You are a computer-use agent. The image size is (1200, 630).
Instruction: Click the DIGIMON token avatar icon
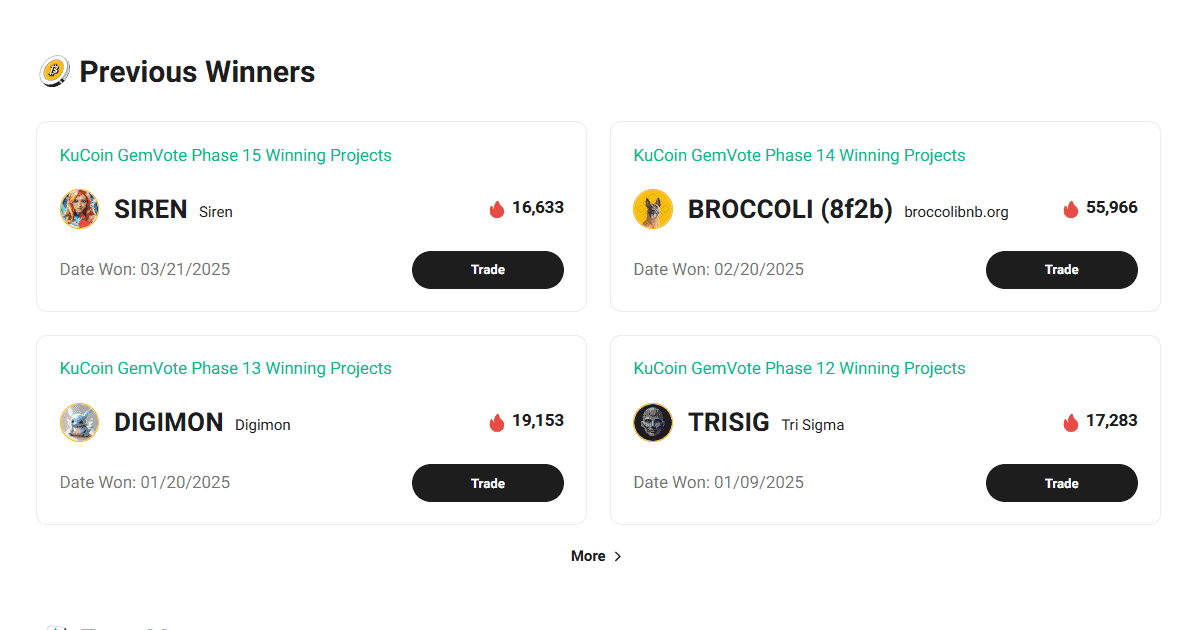coord(79,422)
